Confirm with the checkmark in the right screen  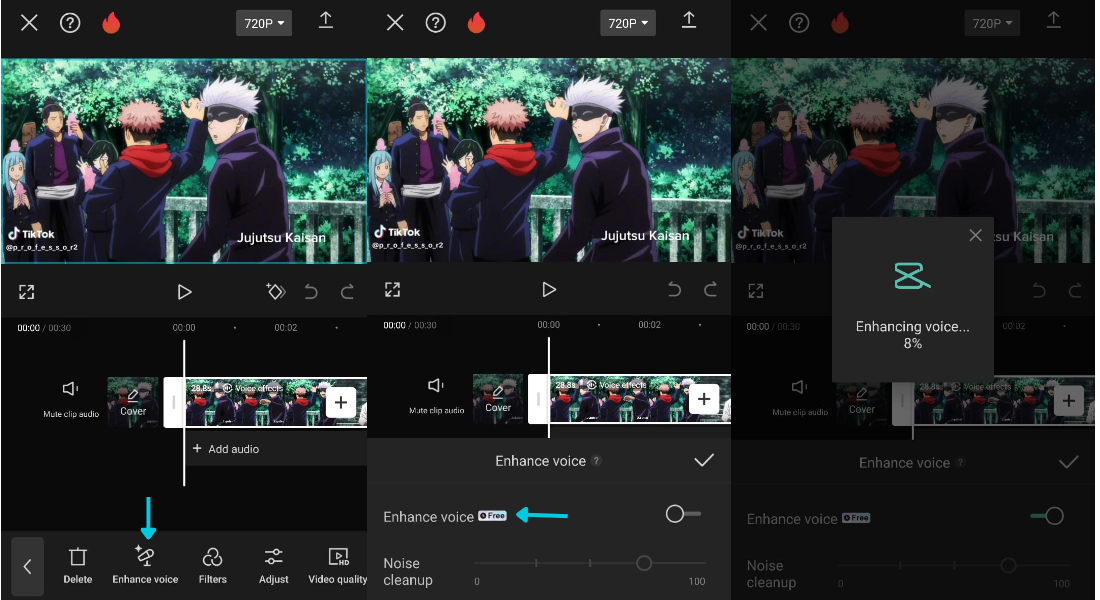[x=1068, y=462]
